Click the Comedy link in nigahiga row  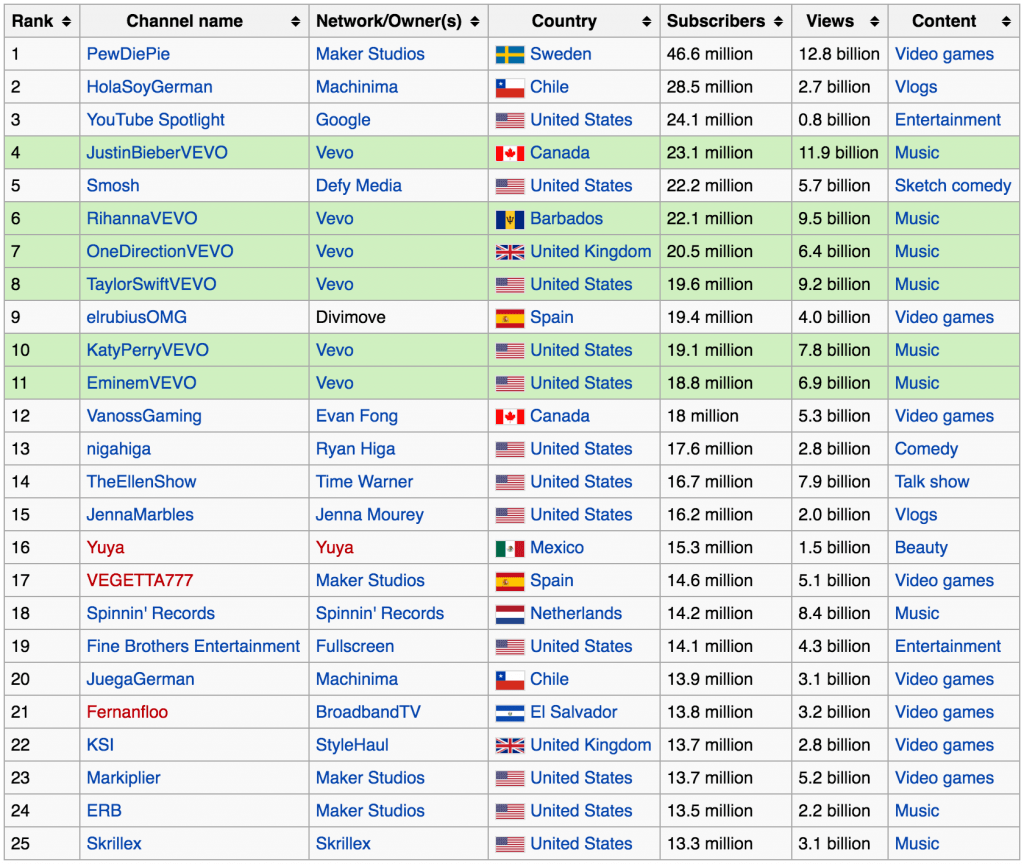pos(926,449)
